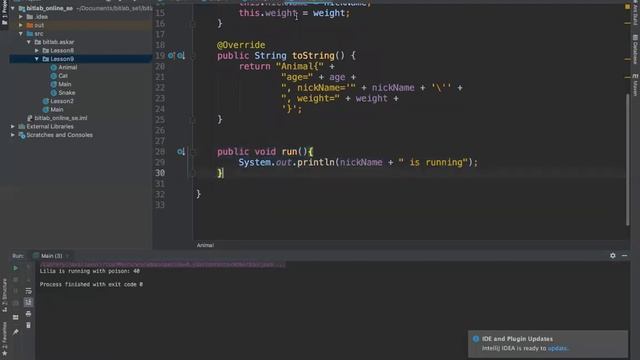
Task: Toggle soft-wrap icon in Run console toolbar
Action: point(28,291)
